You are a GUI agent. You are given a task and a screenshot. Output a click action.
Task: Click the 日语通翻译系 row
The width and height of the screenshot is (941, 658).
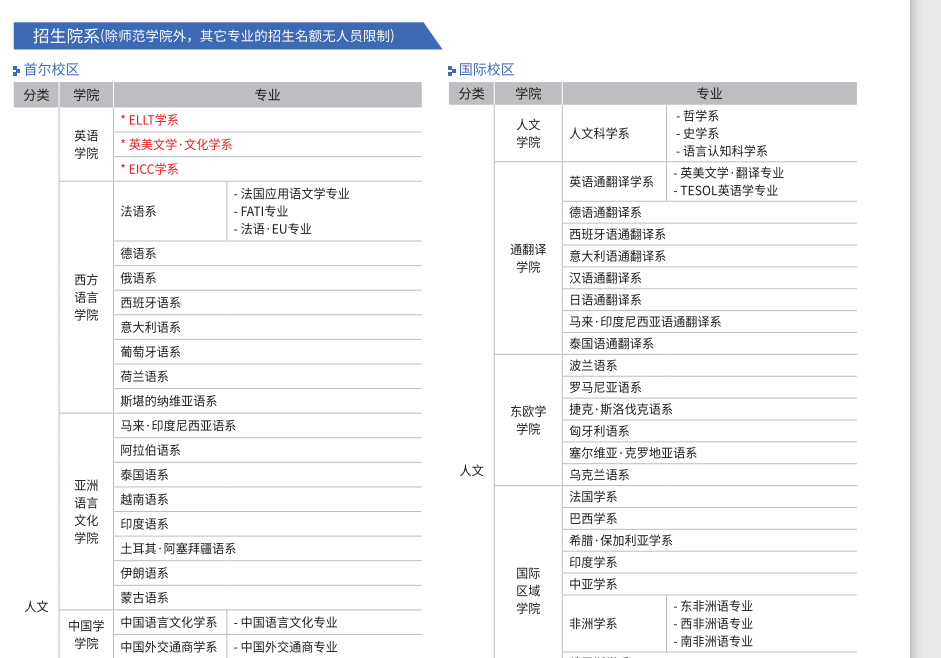710,300
